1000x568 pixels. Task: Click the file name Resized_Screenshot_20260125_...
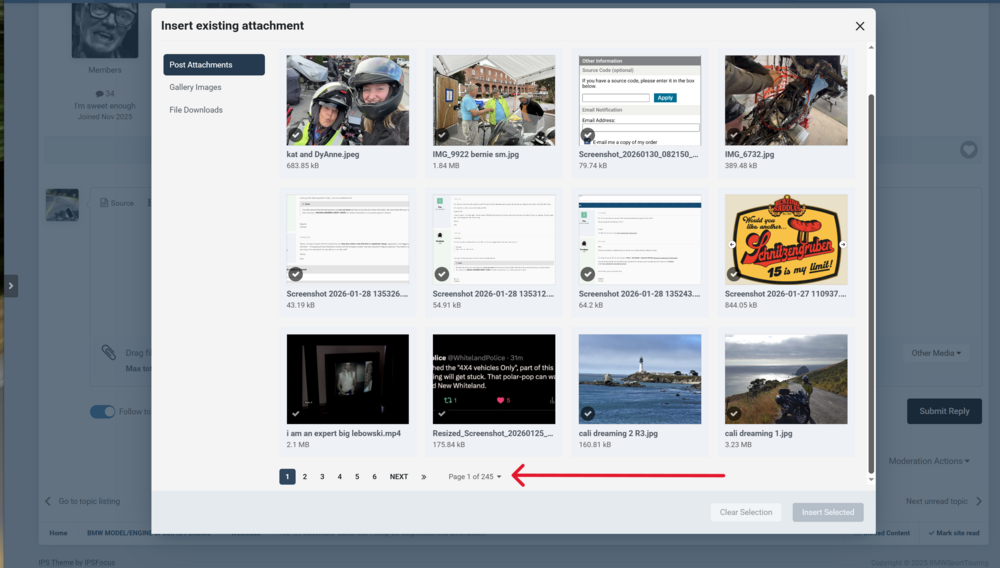(x=493, y=433)
